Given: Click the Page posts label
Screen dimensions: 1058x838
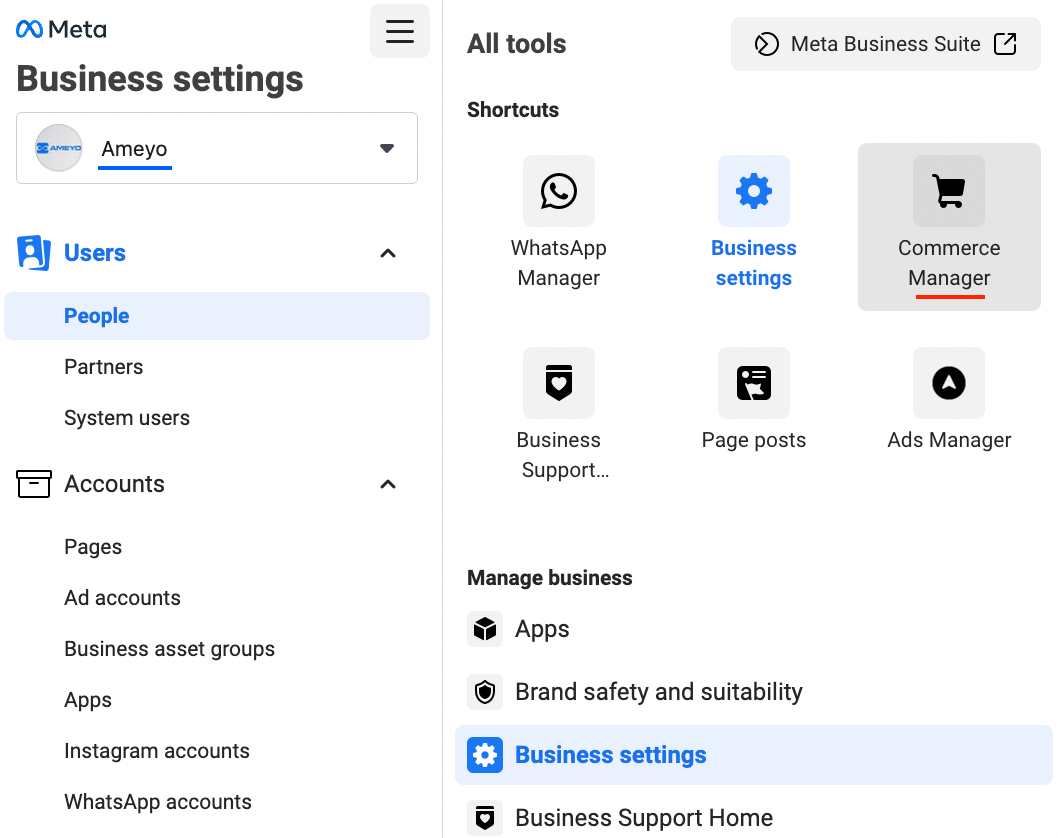Looking at the screenshot, I should pos(754,440).
